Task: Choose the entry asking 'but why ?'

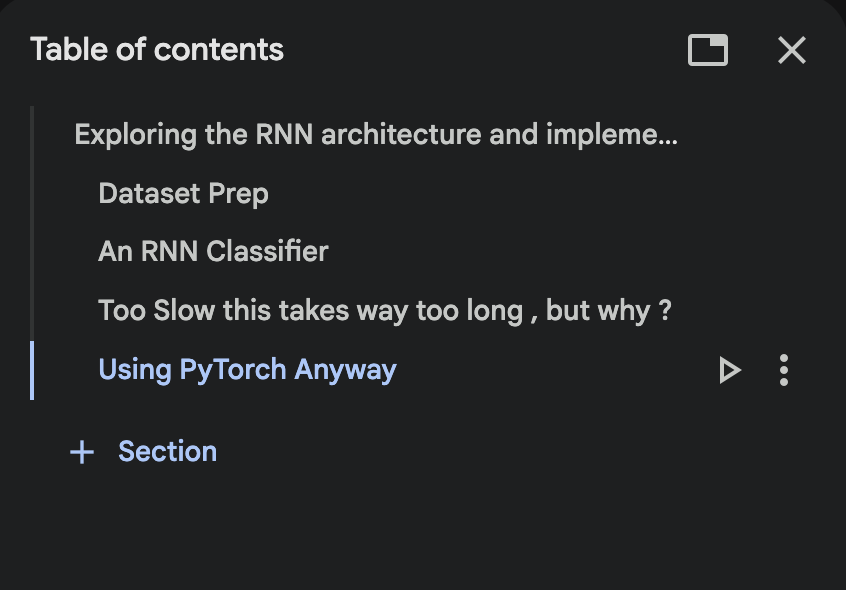Action: (x=385, y=310)
